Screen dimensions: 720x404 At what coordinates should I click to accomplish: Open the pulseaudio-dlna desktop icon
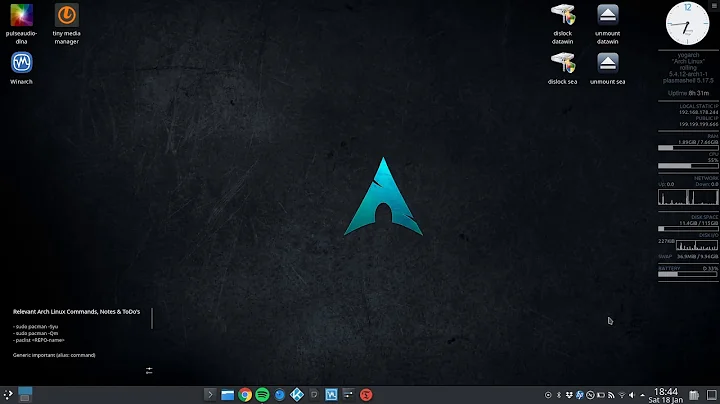22,24
